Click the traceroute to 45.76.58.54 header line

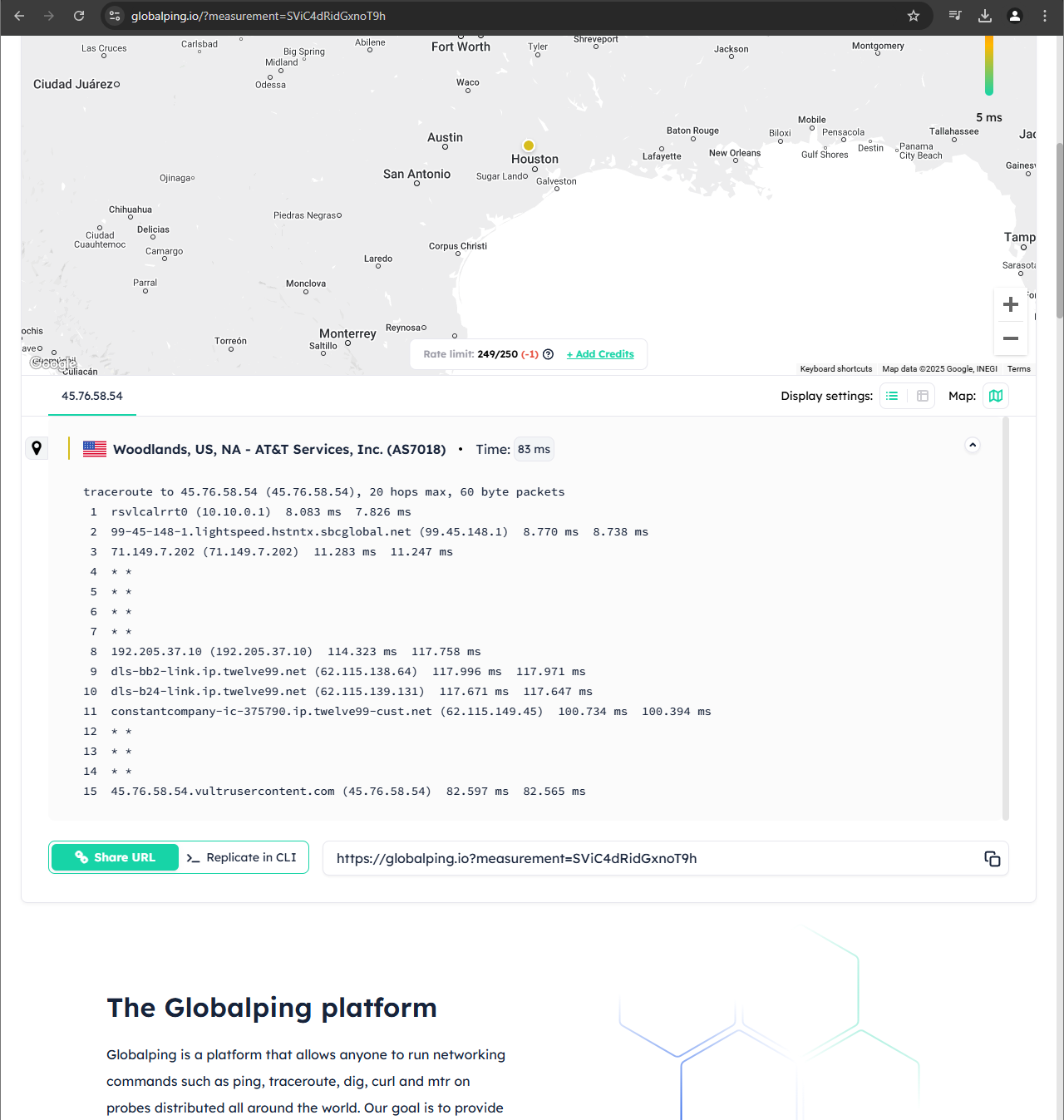(x=324, y=492)
